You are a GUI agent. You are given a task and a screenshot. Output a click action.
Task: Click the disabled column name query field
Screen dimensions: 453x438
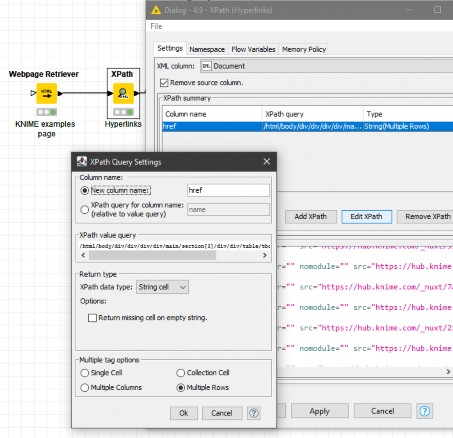(228, 210)
